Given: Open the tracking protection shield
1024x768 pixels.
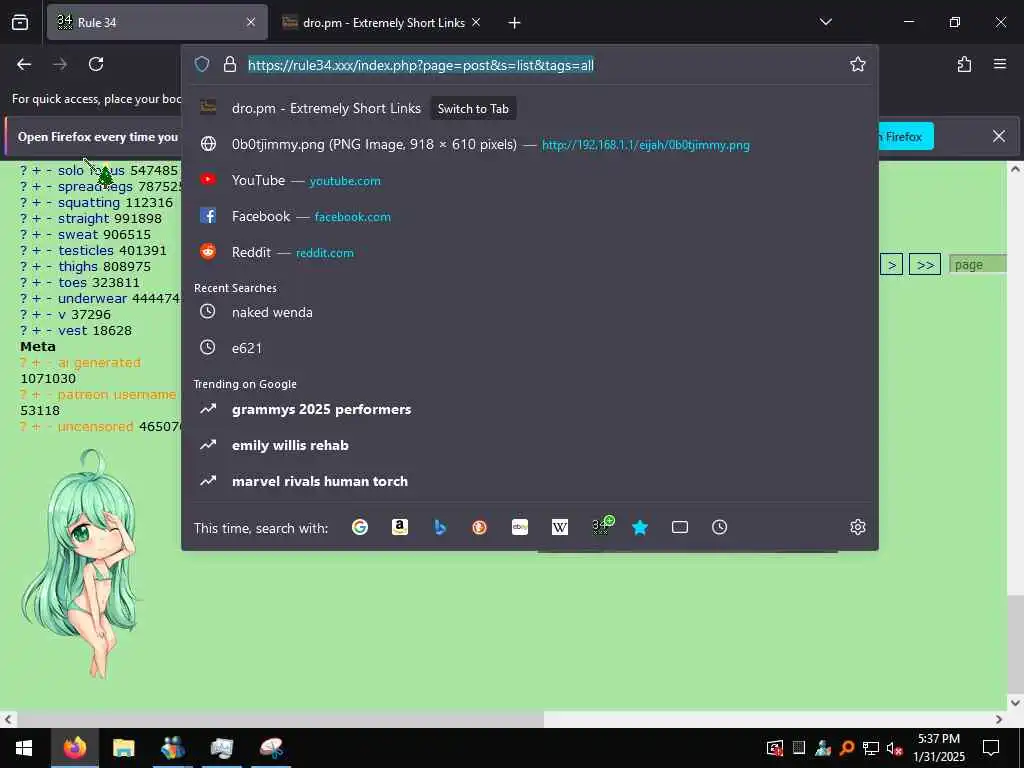Looking at the screenshot, I should point(202,64).
